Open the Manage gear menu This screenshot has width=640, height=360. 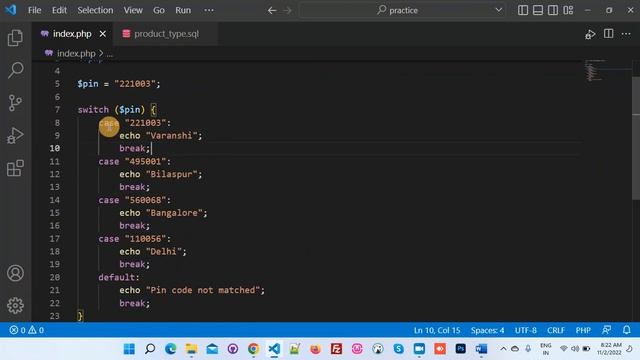point(15,305)
